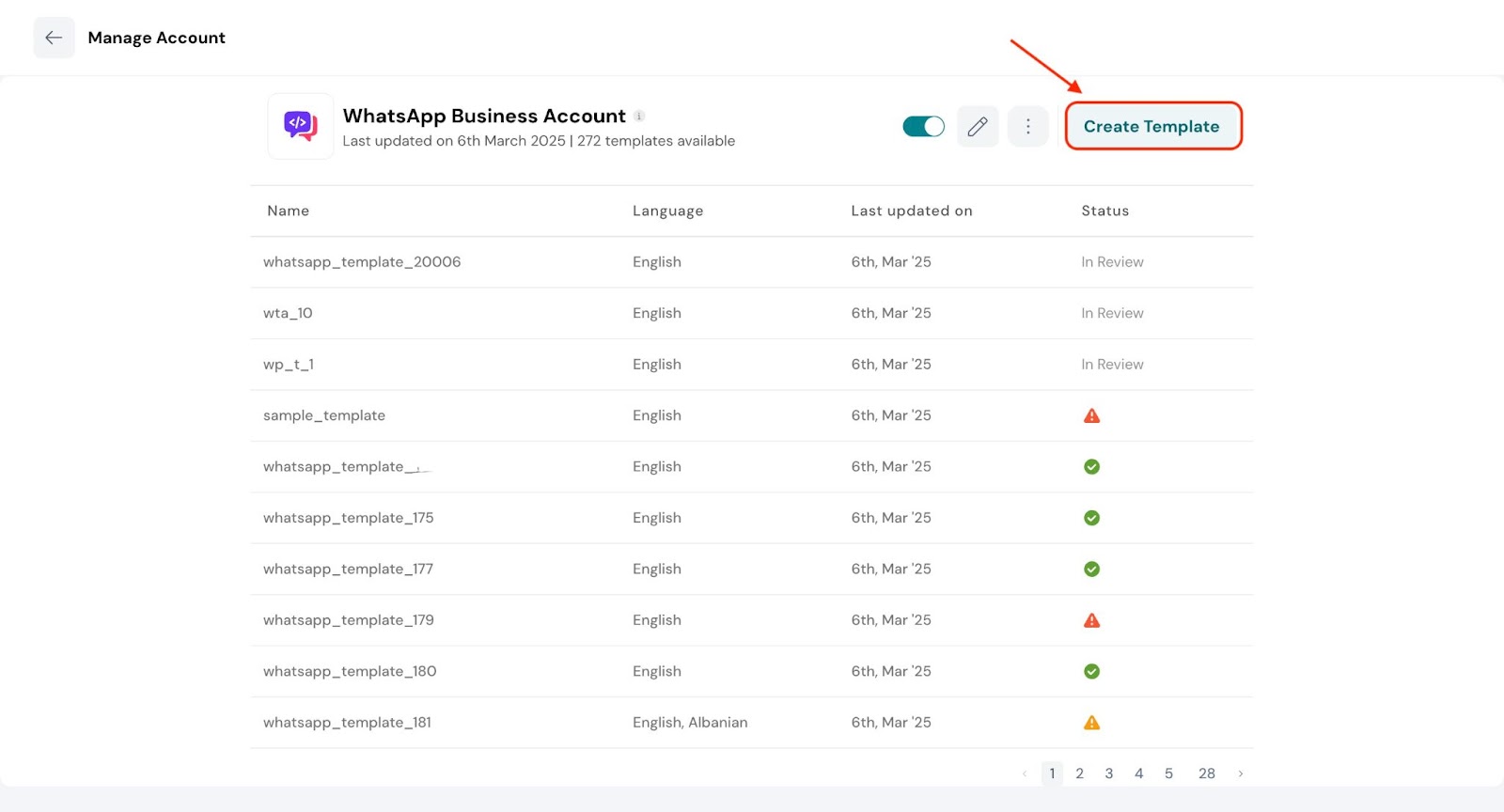The height and width of the screenshot is (812, 1504).
Task: Click orange warning icon for whatsapp_template_181
Action: point(1091,723)
